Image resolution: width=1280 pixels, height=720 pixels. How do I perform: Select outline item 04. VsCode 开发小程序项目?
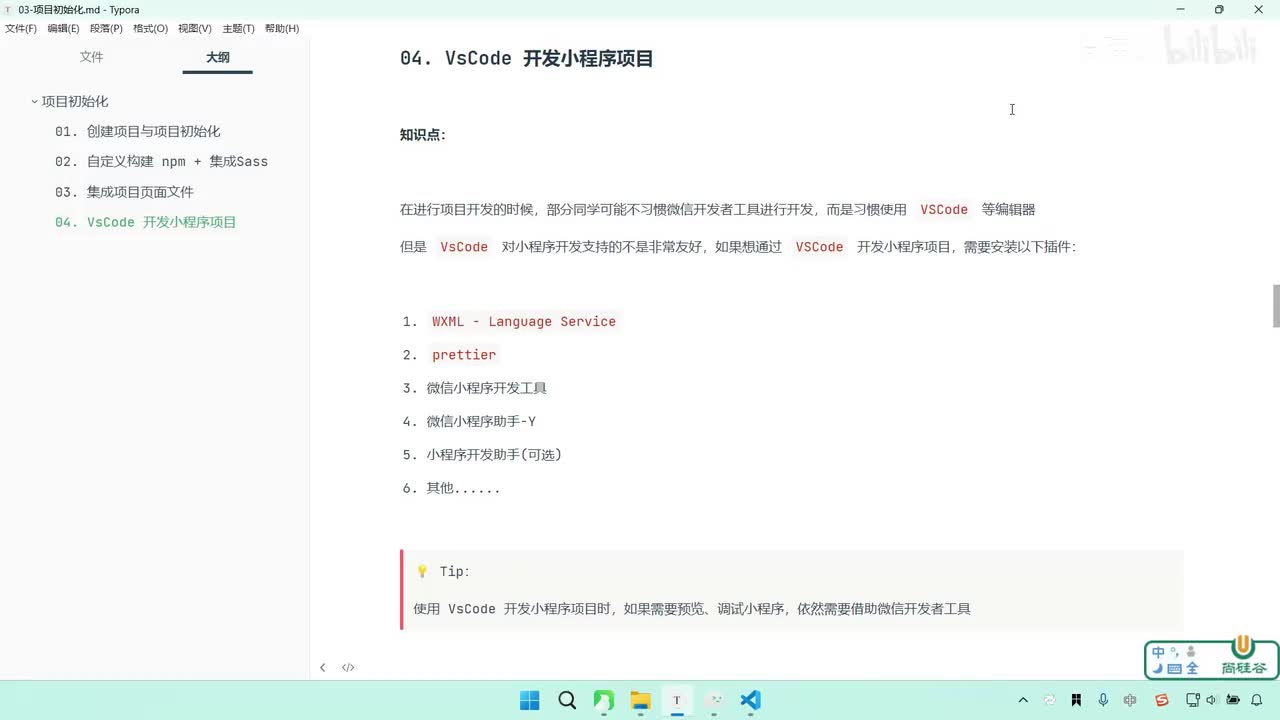[x=146, y=222]
